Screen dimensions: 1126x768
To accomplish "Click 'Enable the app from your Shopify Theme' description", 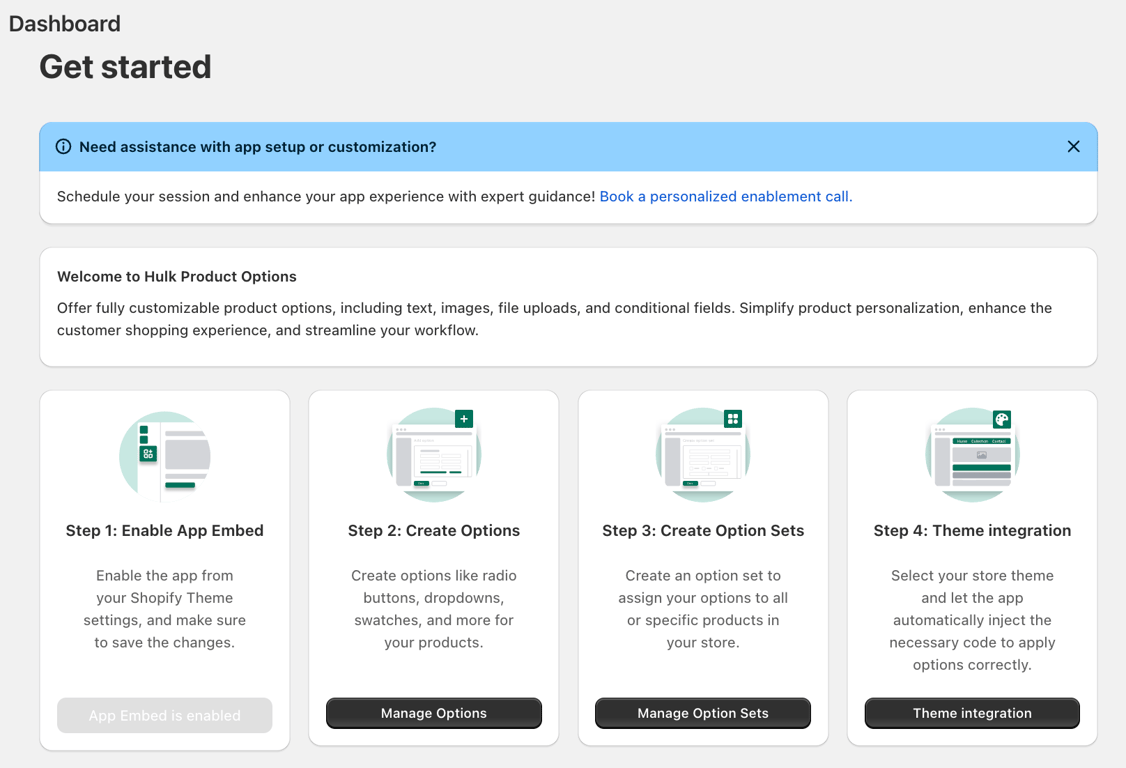I will pyautogui.click(x=164, y=609).
